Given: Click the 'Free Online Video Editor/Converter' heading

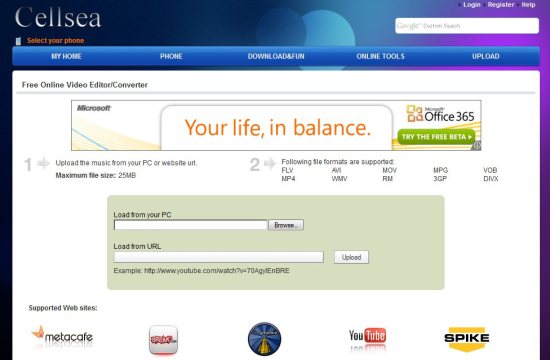Looking at the screenshot, I should tap(85, 85).
